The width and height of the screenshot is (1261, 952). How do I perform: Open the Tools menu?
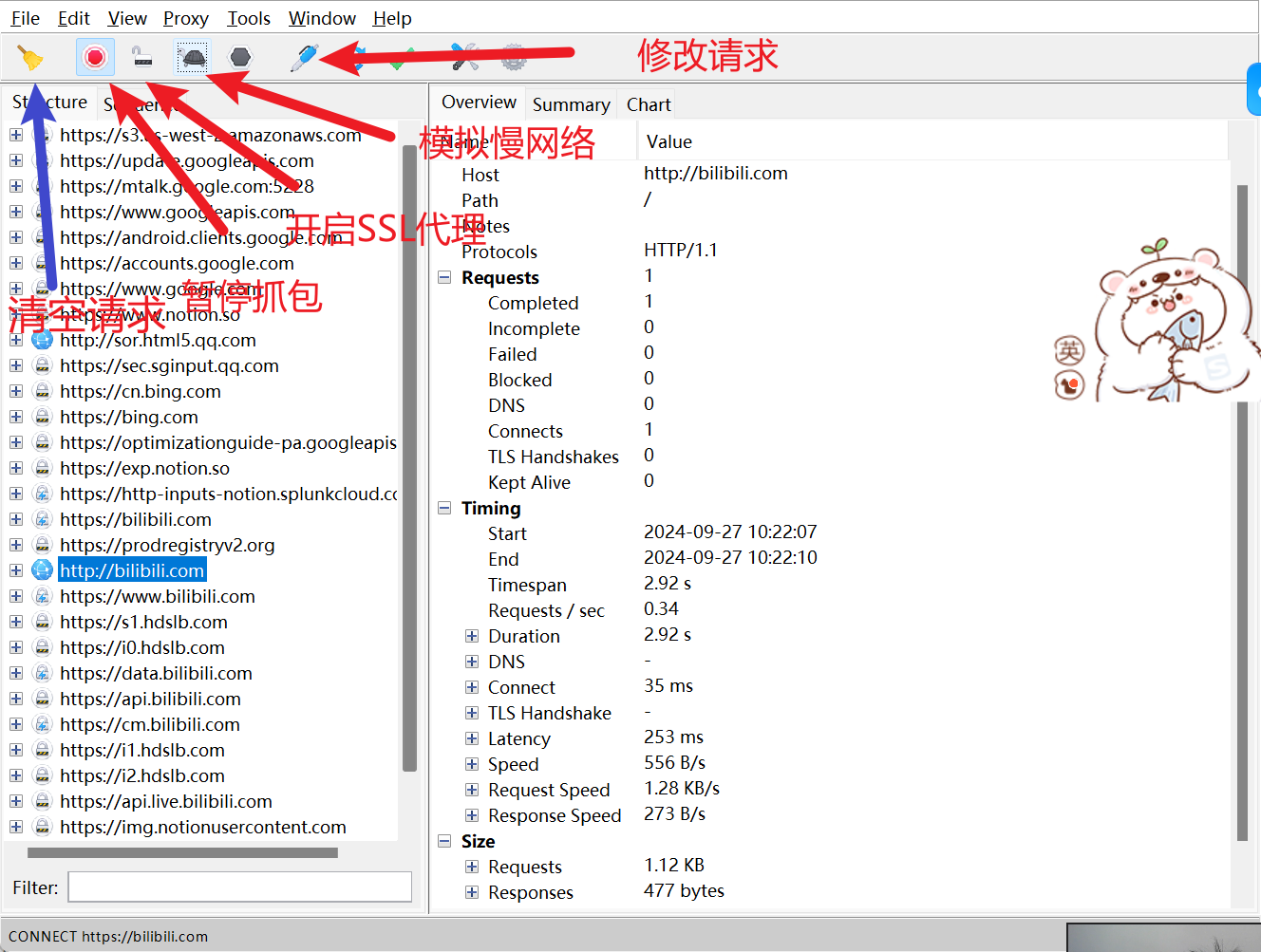(x=249, y=18)
